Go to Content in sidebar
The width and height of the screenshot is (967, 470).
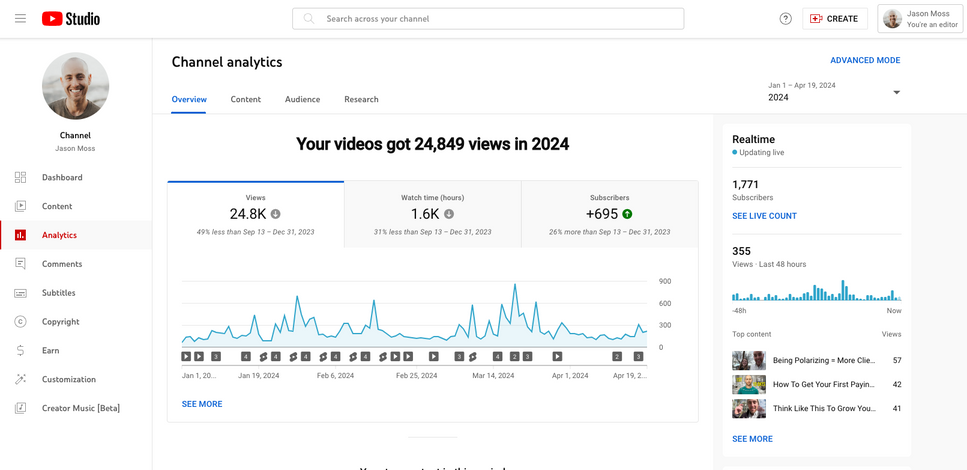[57, 207]
